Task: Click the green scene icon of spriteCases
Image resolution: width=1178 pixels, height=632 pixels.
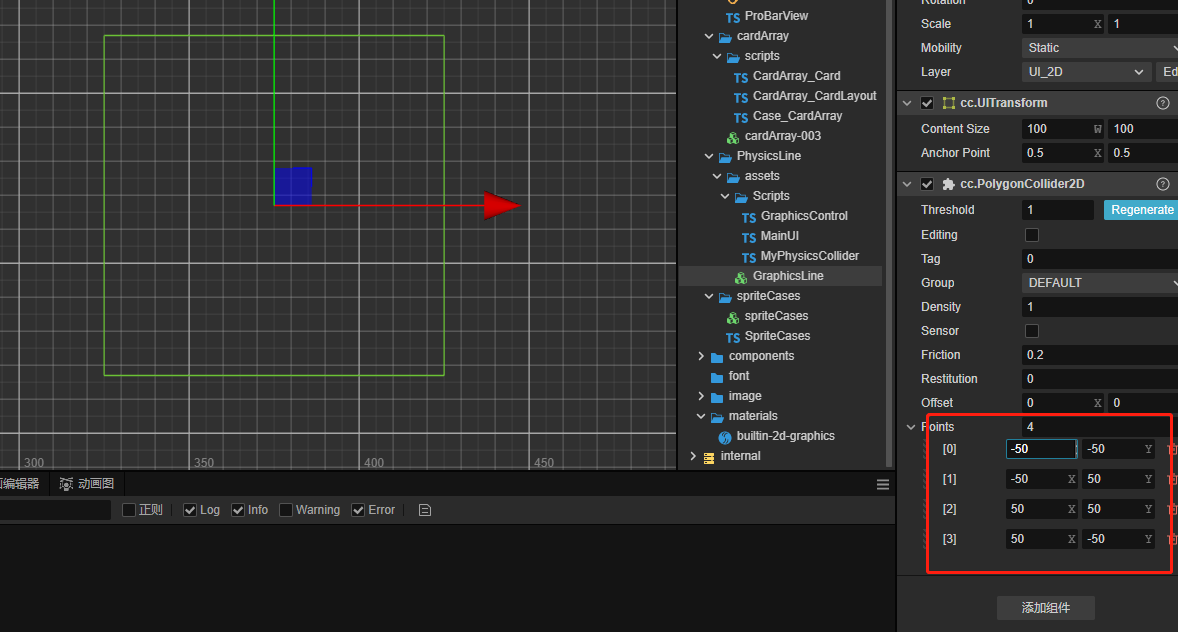Action: click(732, 317)
